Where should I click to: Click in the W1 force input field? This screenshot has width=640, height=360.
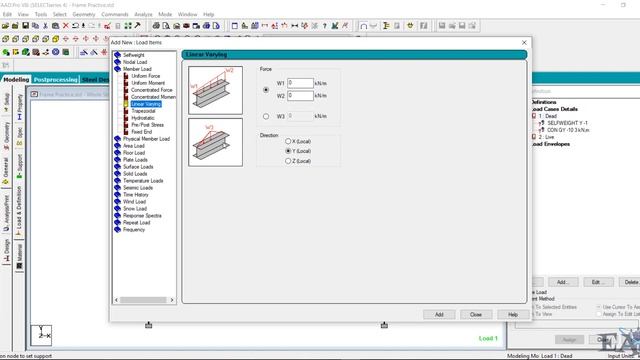[x=300, y=83]
